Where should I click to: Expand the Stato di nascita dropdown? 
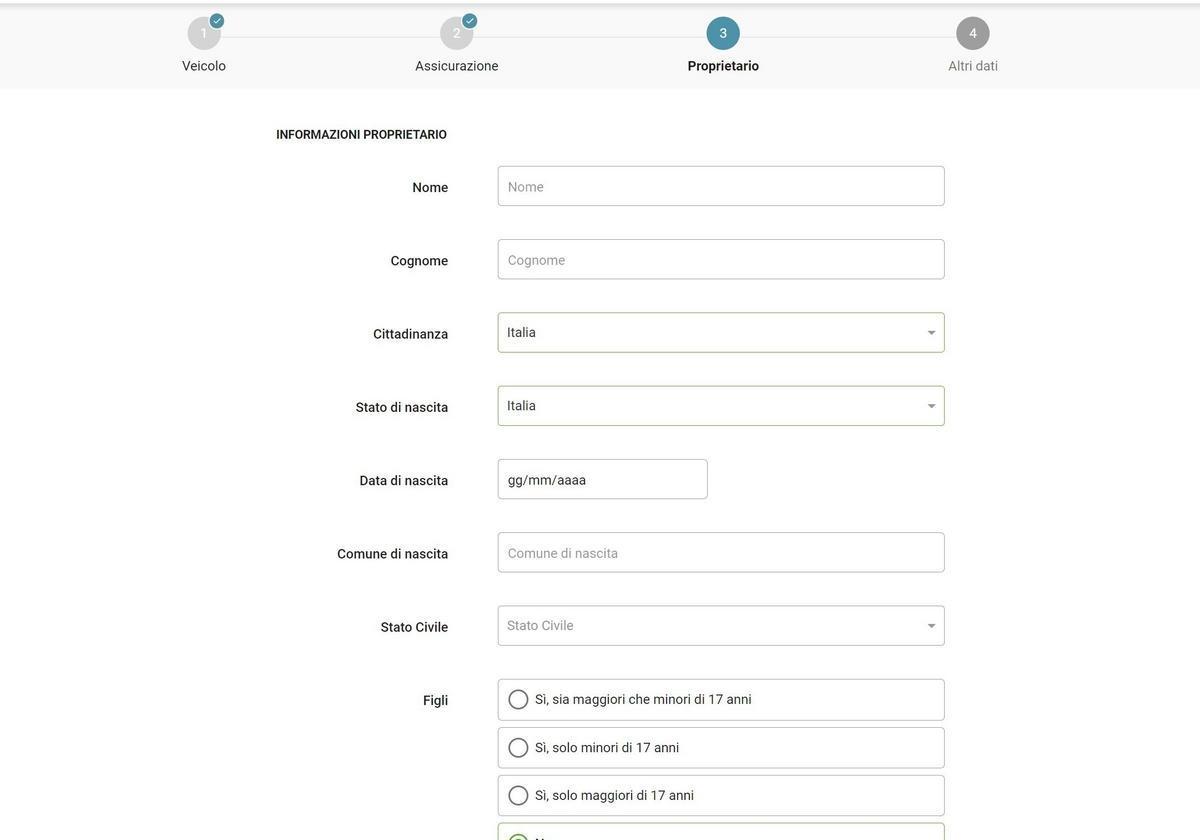coord(931,406)
